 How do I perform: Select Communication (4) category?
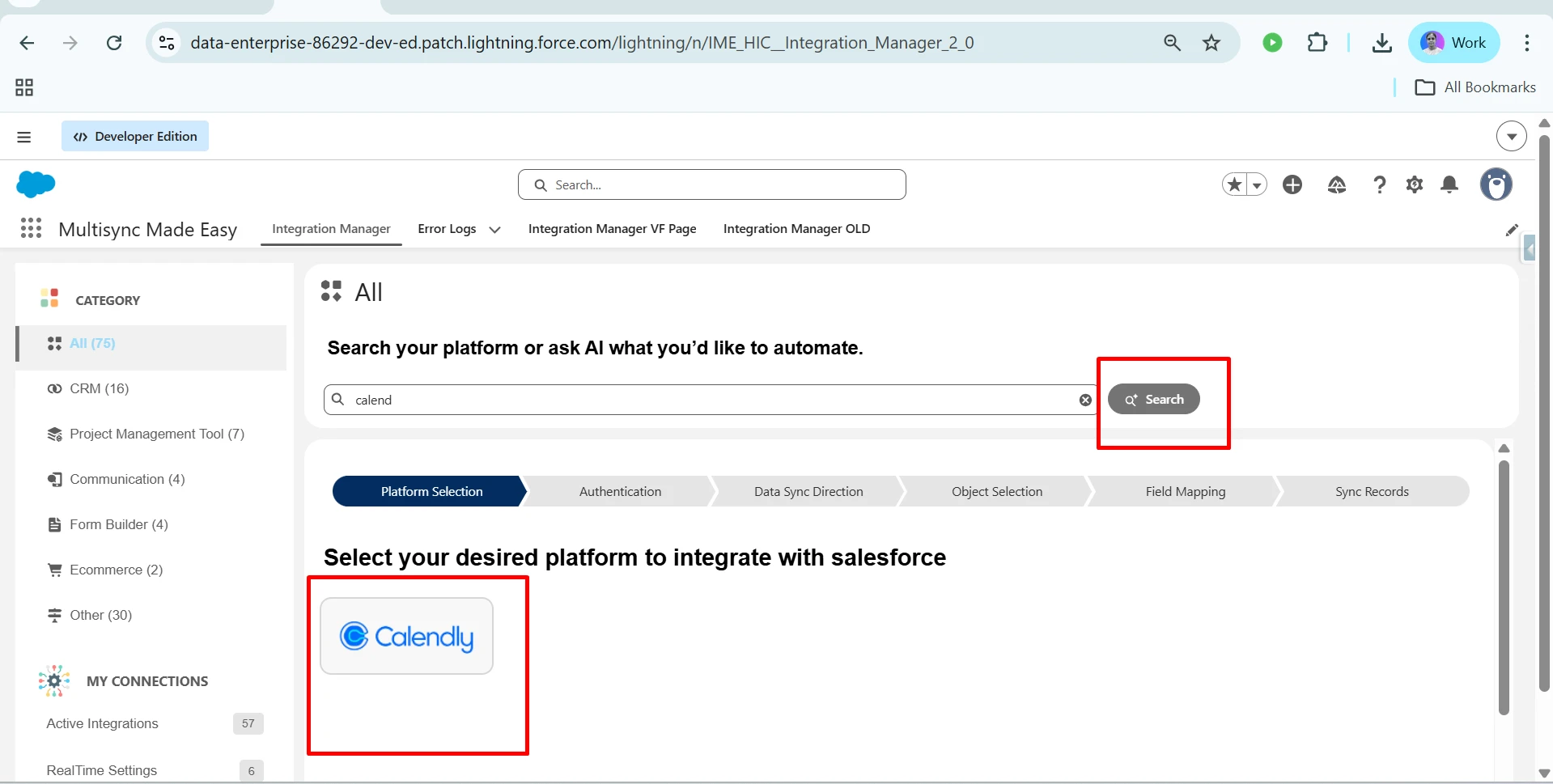[x=151, y=479]
